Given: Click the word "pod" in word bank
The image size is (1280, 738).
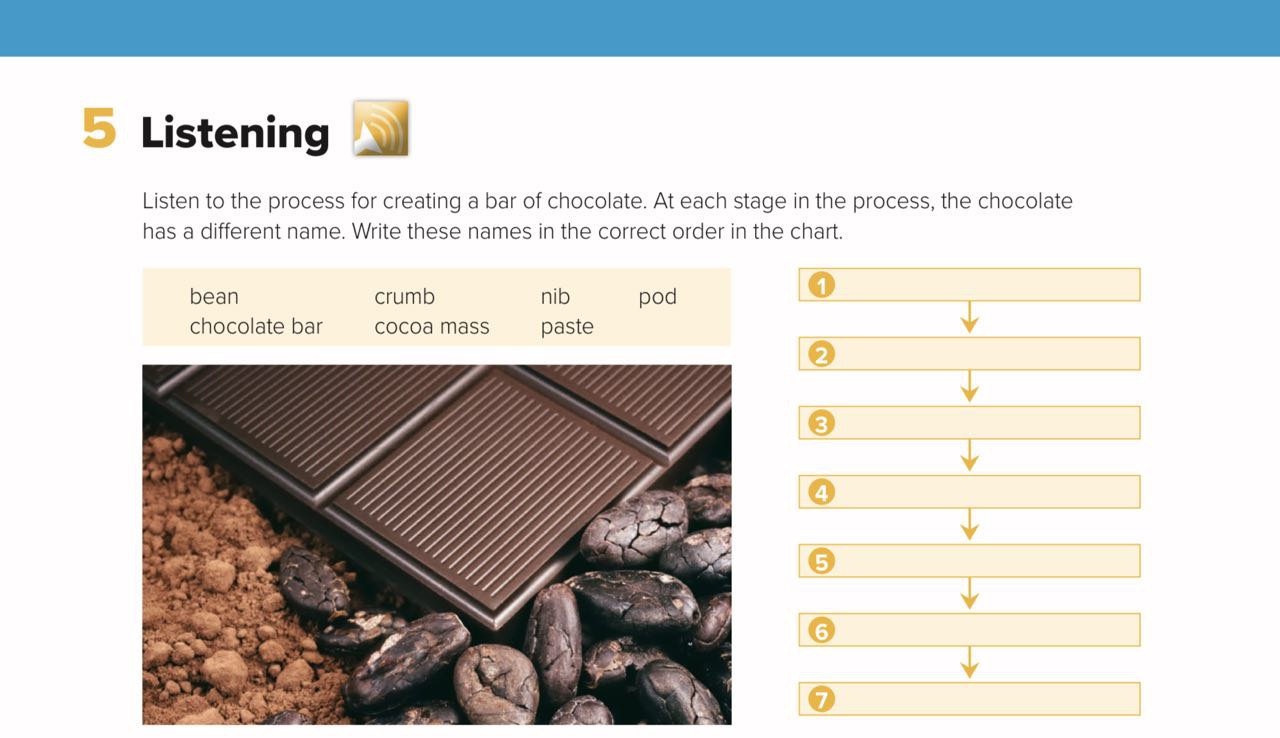Looking at the screenshot, I should click(657, 296).
